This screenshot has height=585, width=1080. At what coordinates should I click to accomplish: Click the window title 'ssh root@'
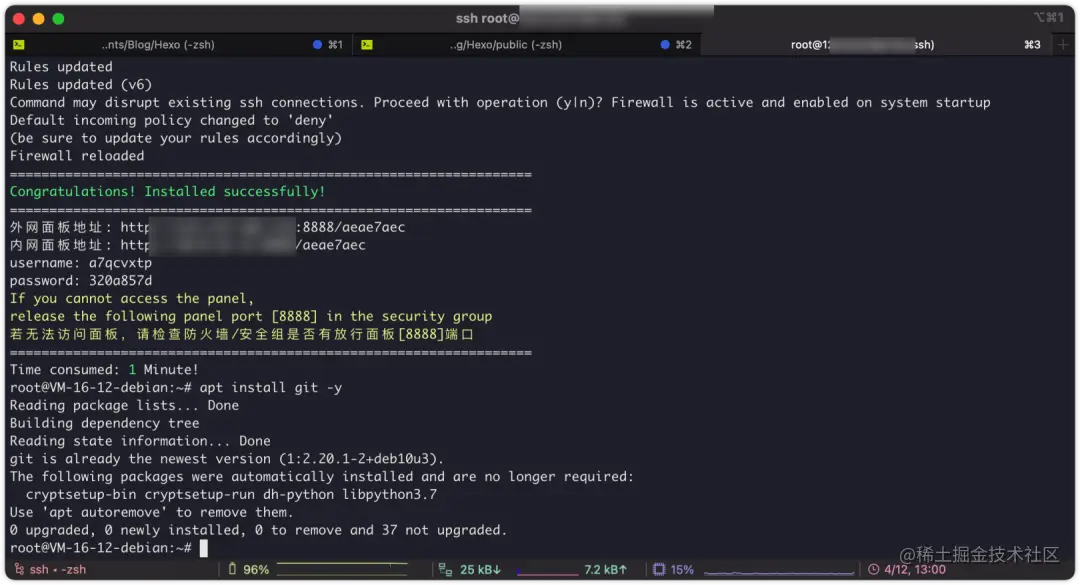coord(488,19)
